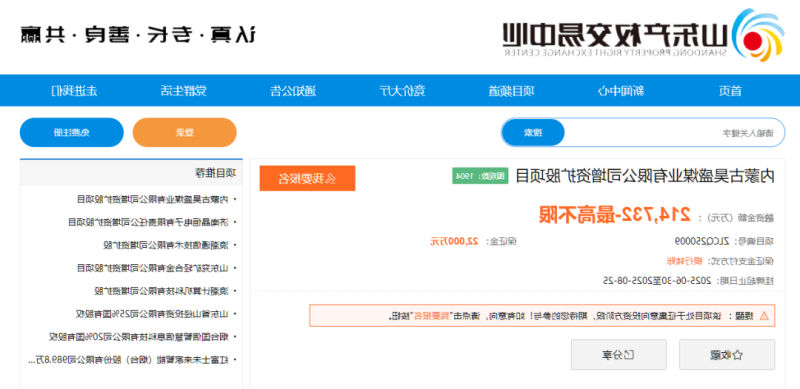Open recommended item 浪潮计算机科技有限公司增资扩股

tap(161, 291)
